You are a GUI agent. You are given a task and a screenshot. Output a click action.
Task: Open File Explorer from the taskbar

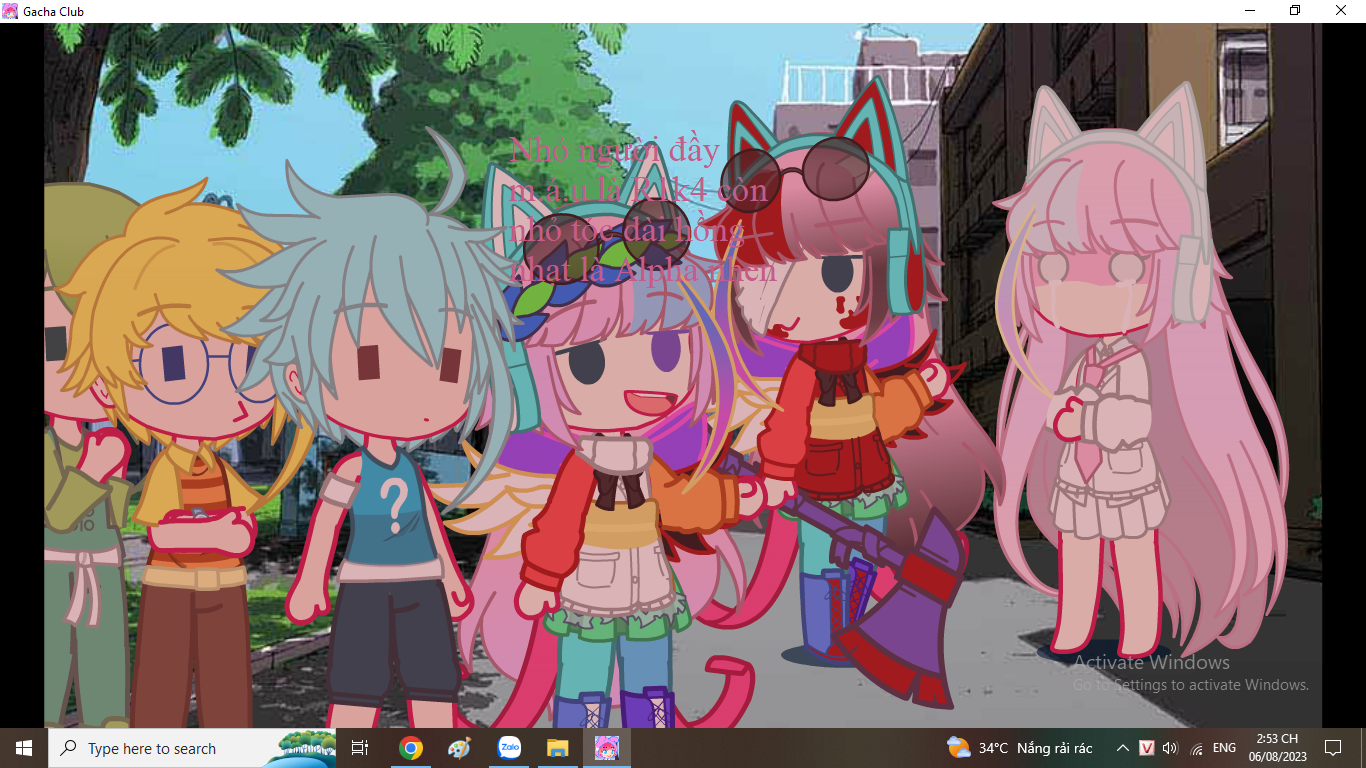[557, 748]
